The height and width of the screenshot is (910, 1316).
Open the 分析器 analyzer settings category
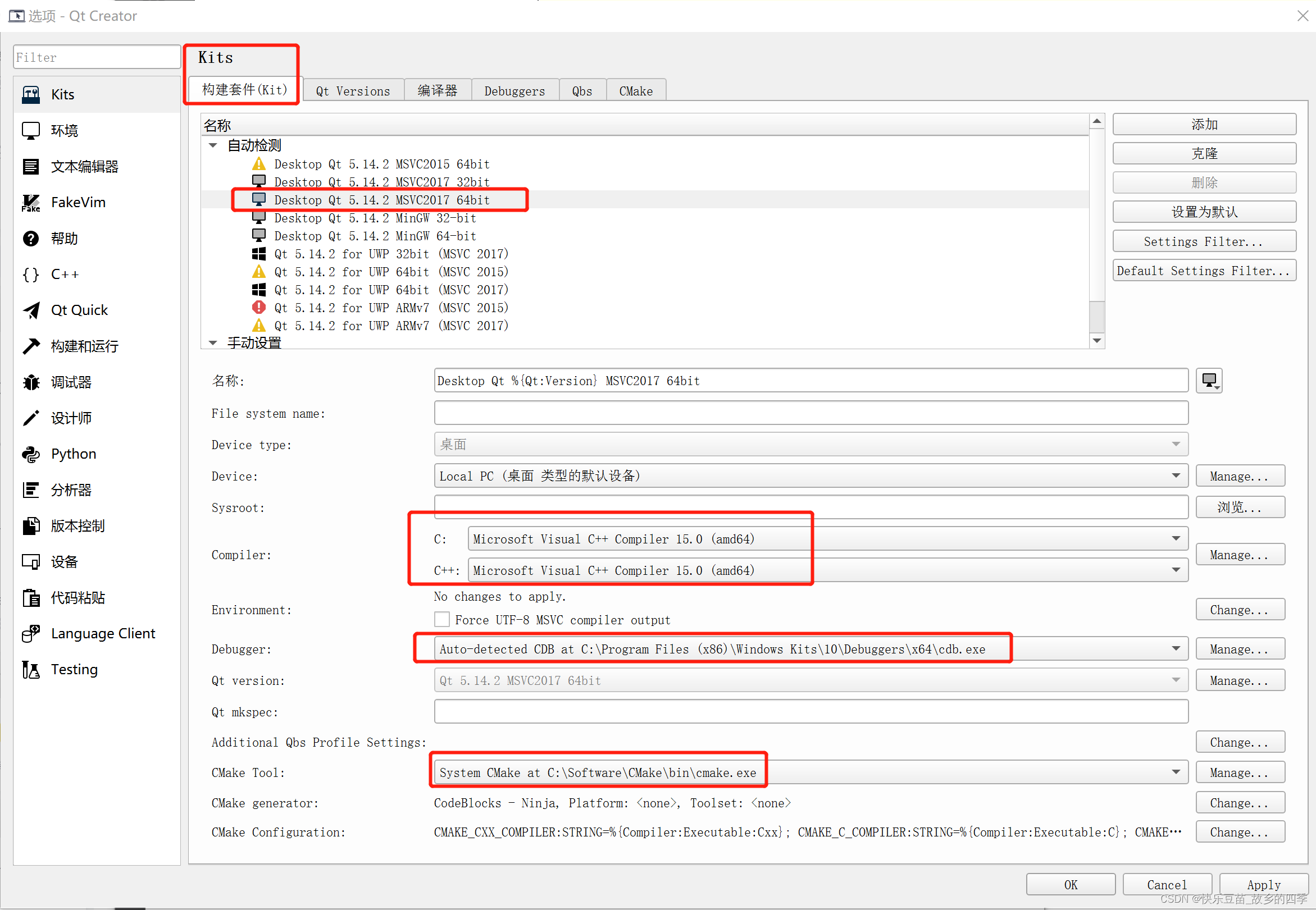[97, 490]
